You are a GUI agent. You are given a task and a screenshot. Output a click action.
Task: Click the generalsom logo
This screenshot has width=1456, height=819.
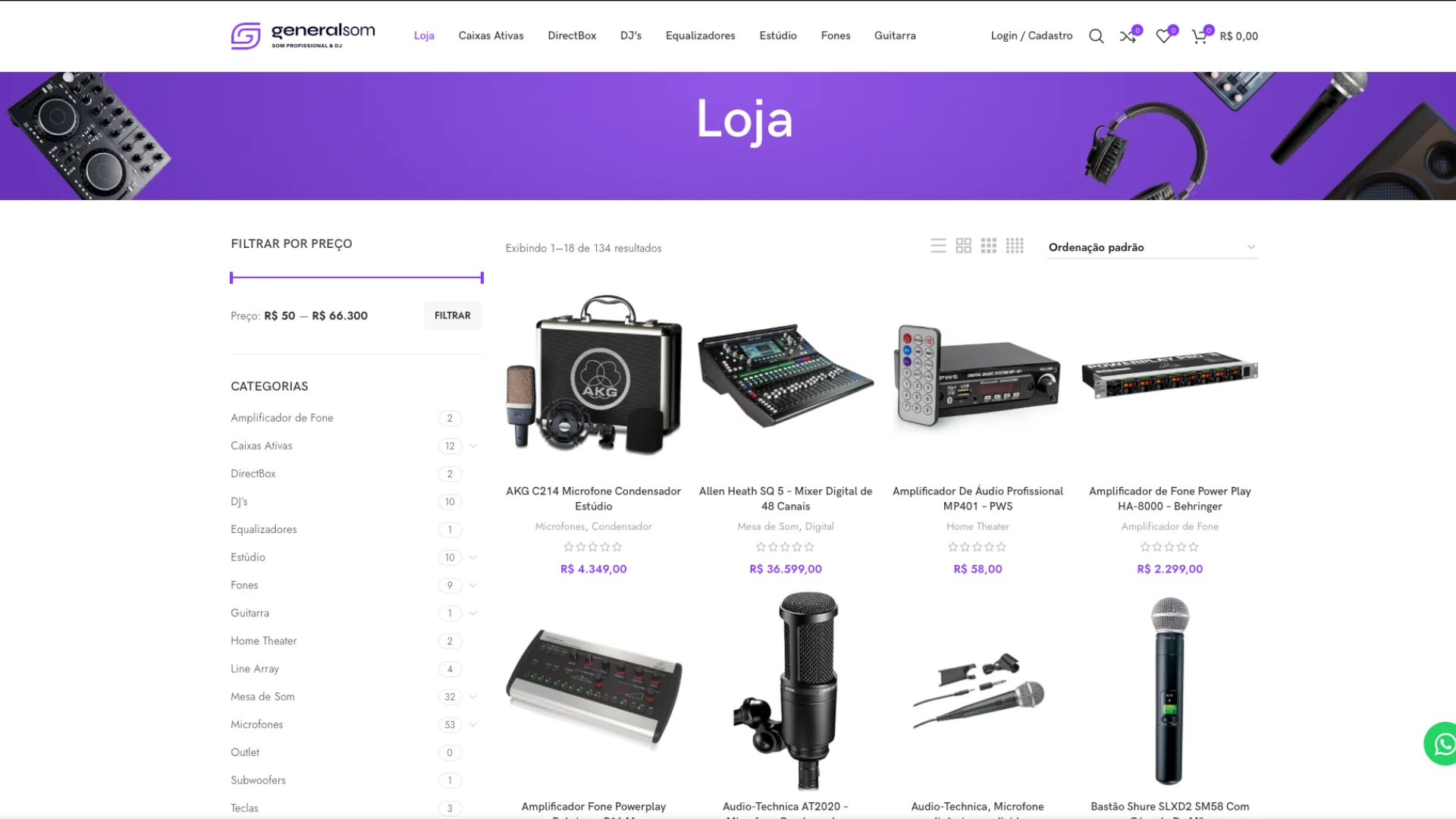coord(303,36)
